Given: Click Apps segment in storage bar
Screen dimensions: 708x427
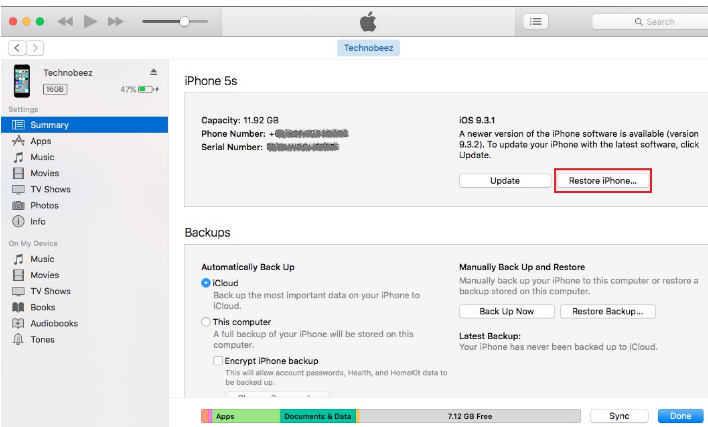Looking at the screenshot, I should click(x=246, y=416).
